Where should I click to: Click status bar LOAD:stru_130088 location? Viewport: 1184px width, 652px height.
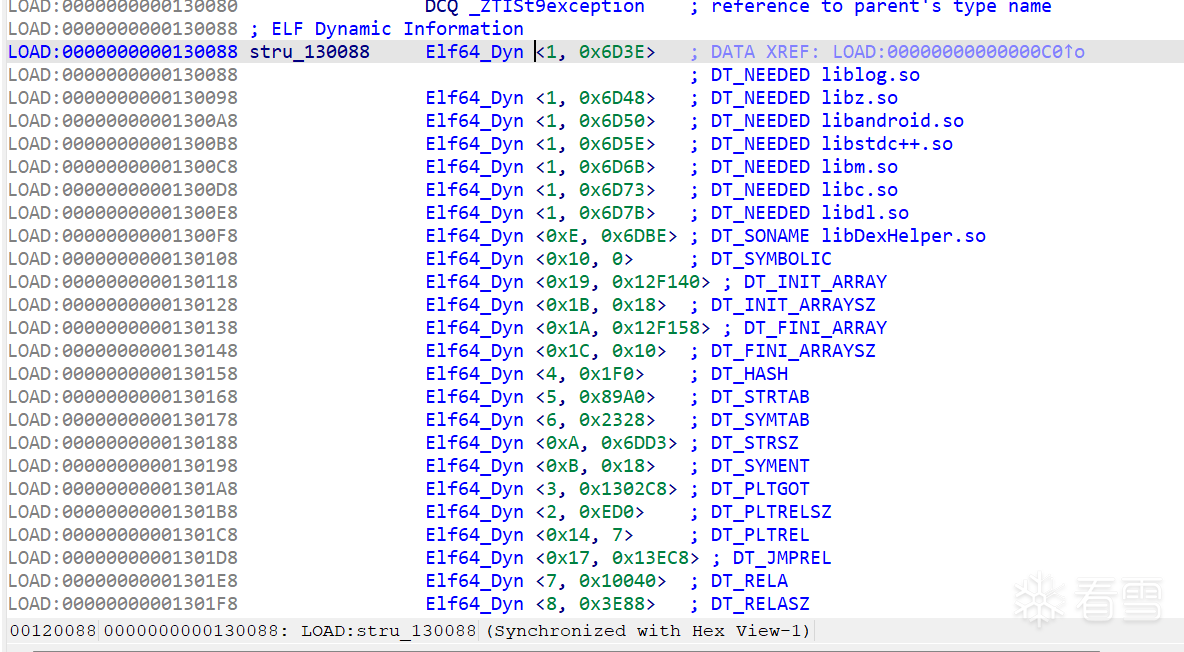pyautogui.click(x=388, y=631)
